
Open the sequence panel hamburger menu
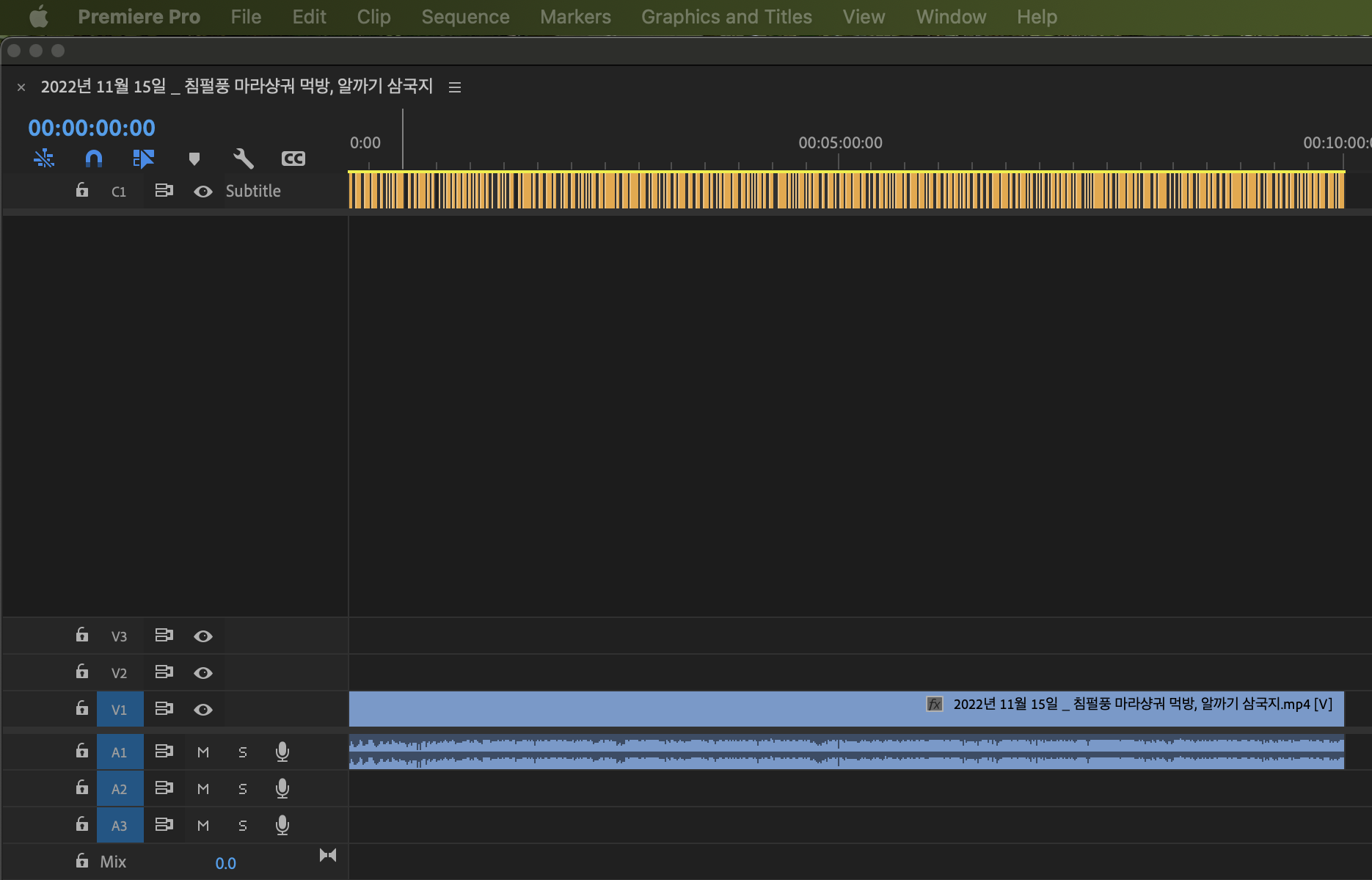pyautogui.click(x=455, y=87)
